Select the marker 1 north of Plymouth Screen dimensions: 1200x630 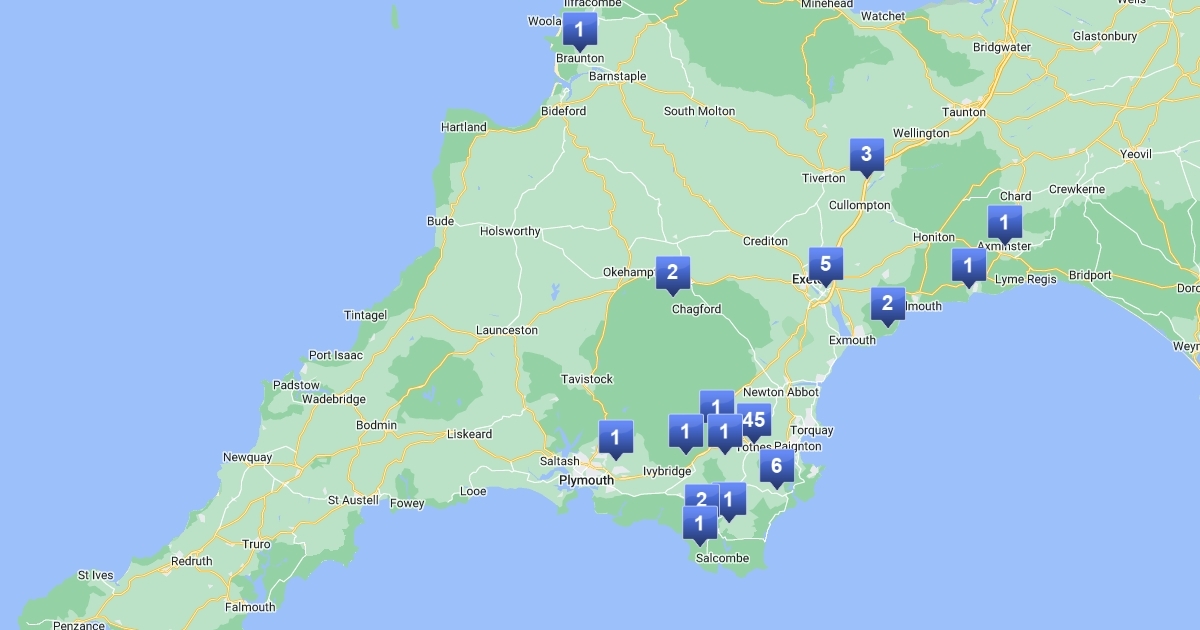click(616, 439)
